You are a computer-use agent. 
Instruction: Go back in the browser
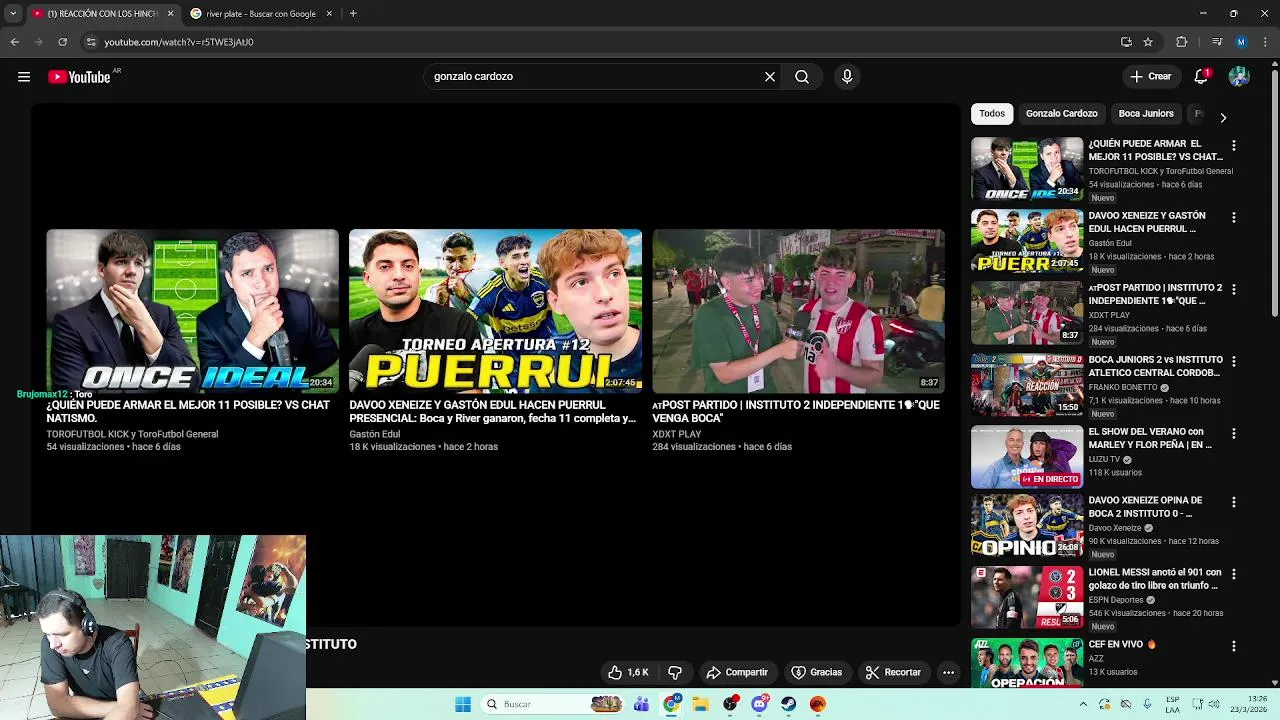click(14, 42)
